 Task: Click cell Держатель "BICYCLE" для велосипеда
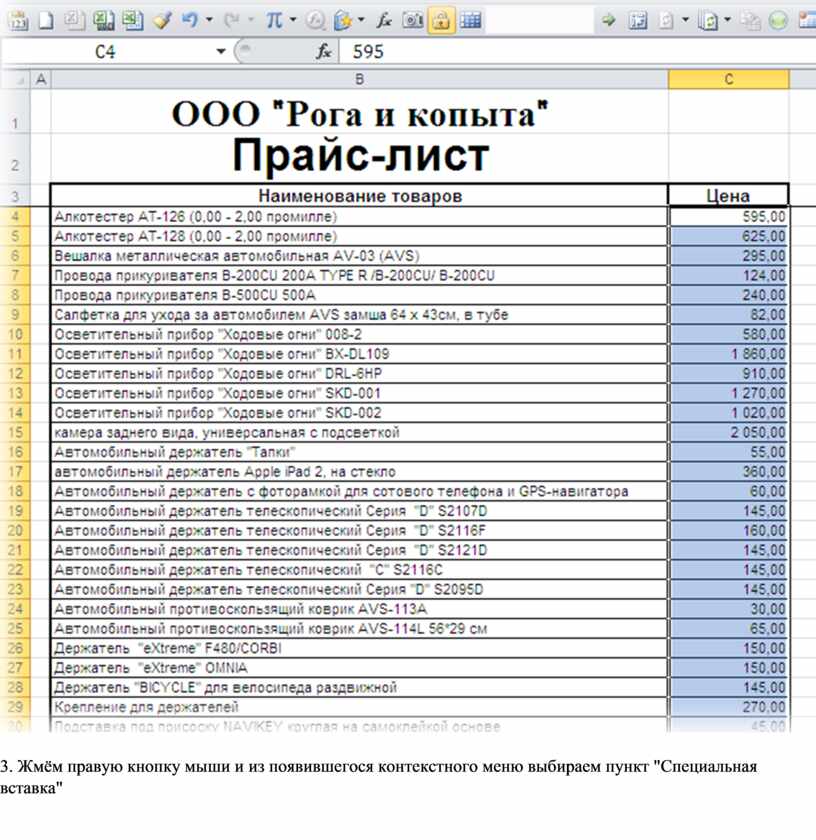360,688
